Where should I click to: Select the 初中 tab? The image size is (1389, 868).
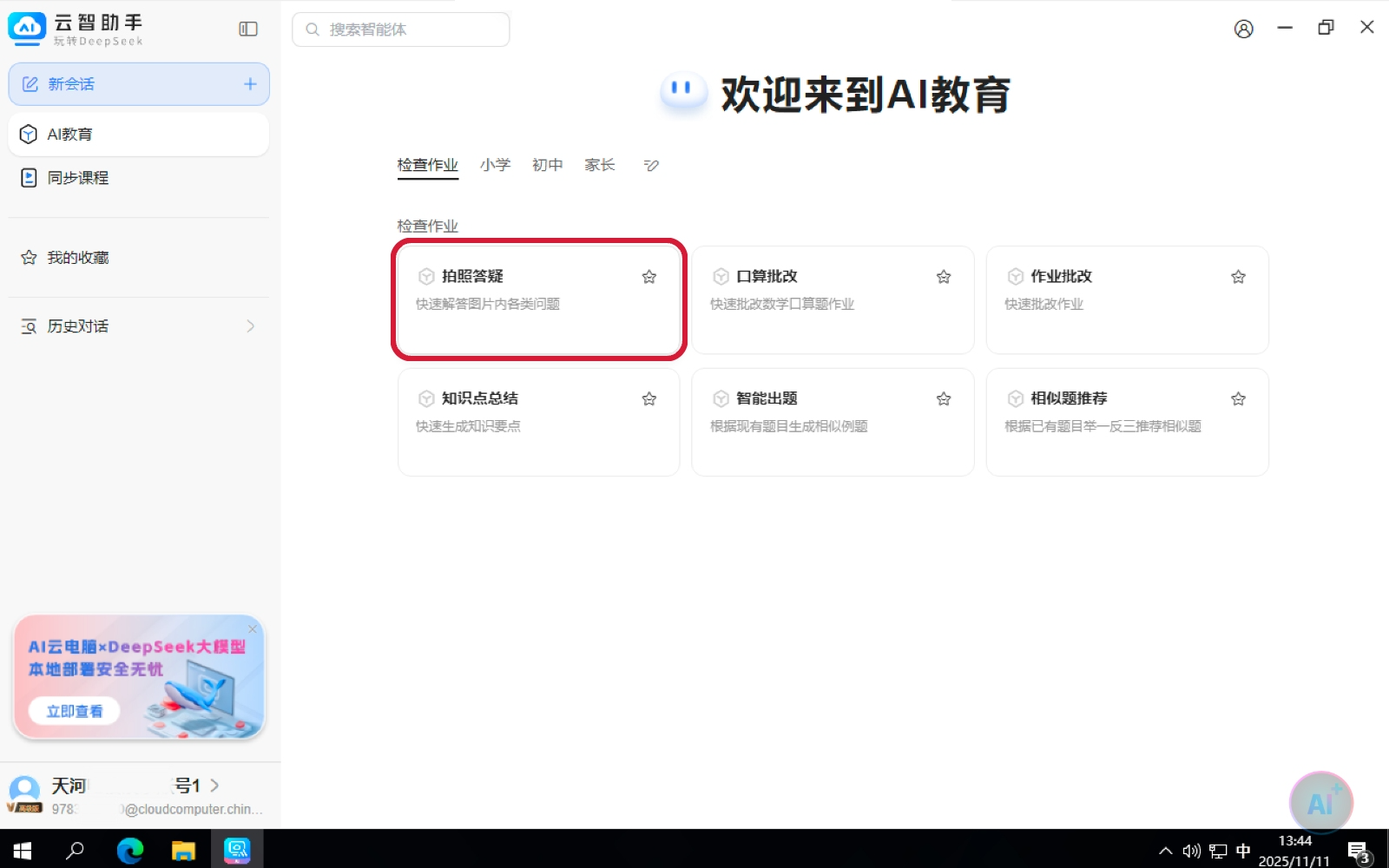point(547,165)
